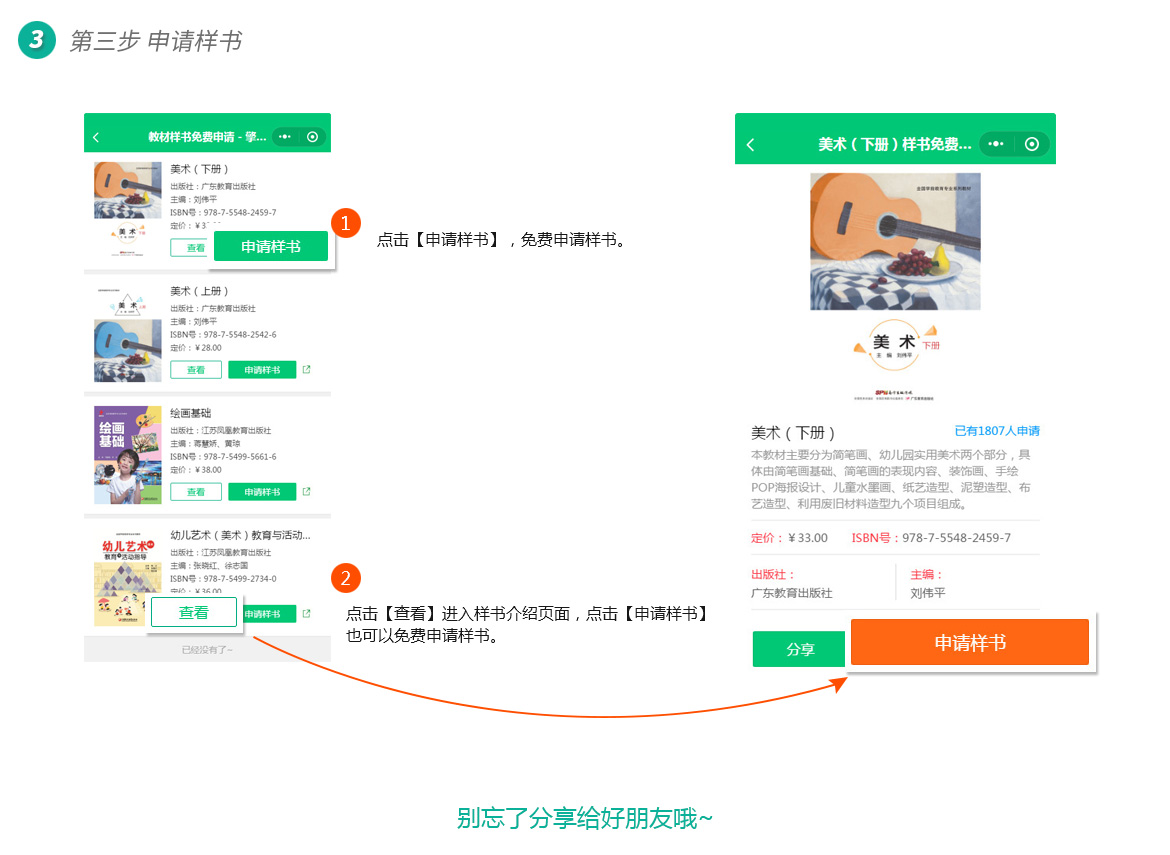Click 定价 ¥33.00 on detail page
The image size is (1170, 855).
[x=789, y=537]
